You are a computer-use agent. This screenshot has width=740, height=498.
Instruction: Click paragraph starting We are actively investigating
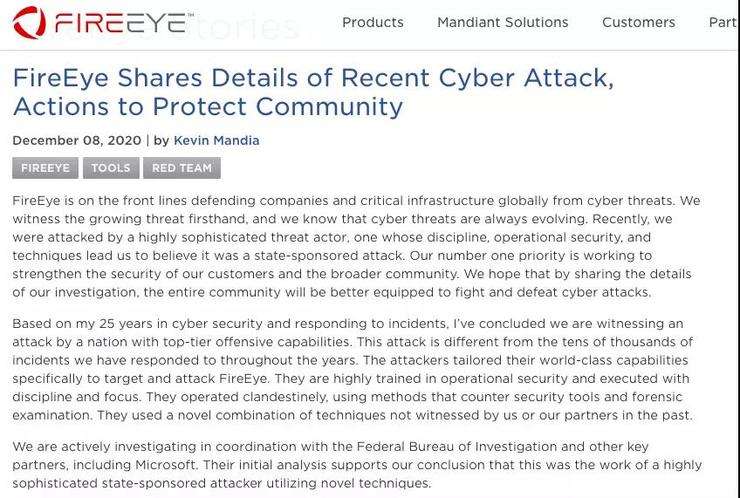[357, 465]
